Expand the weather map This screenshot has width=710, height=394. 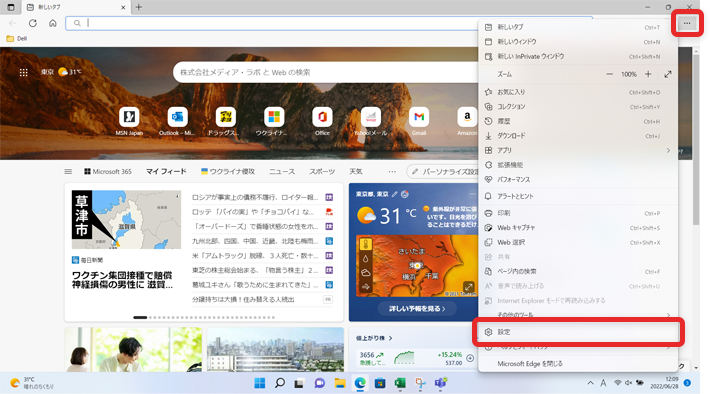[468, 287]
